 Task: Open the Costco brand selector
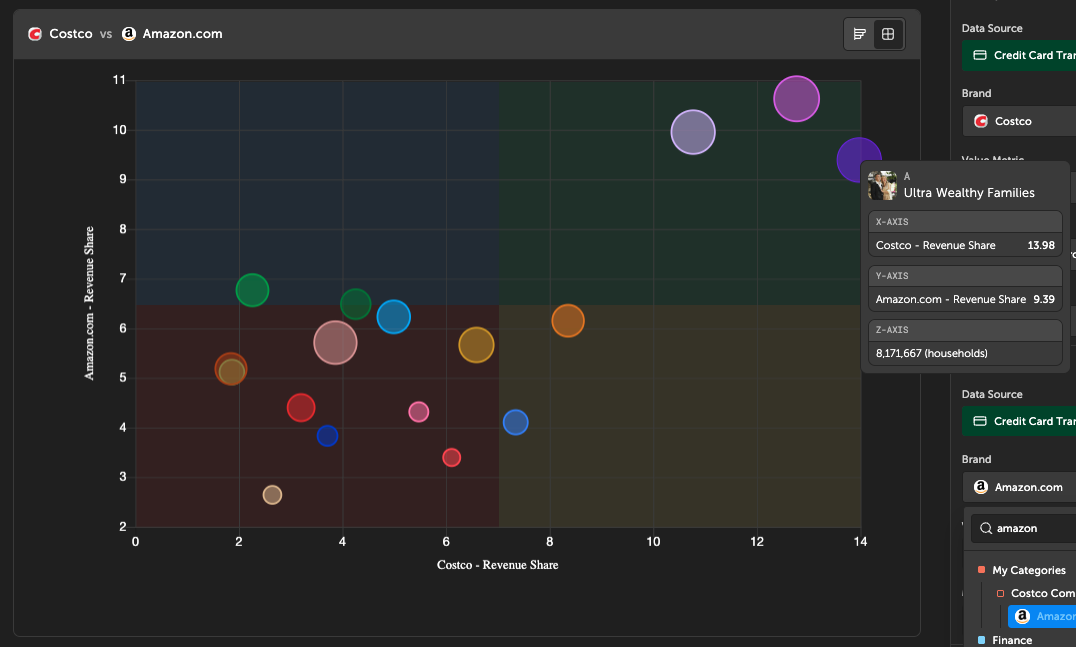pos(1019,121)
